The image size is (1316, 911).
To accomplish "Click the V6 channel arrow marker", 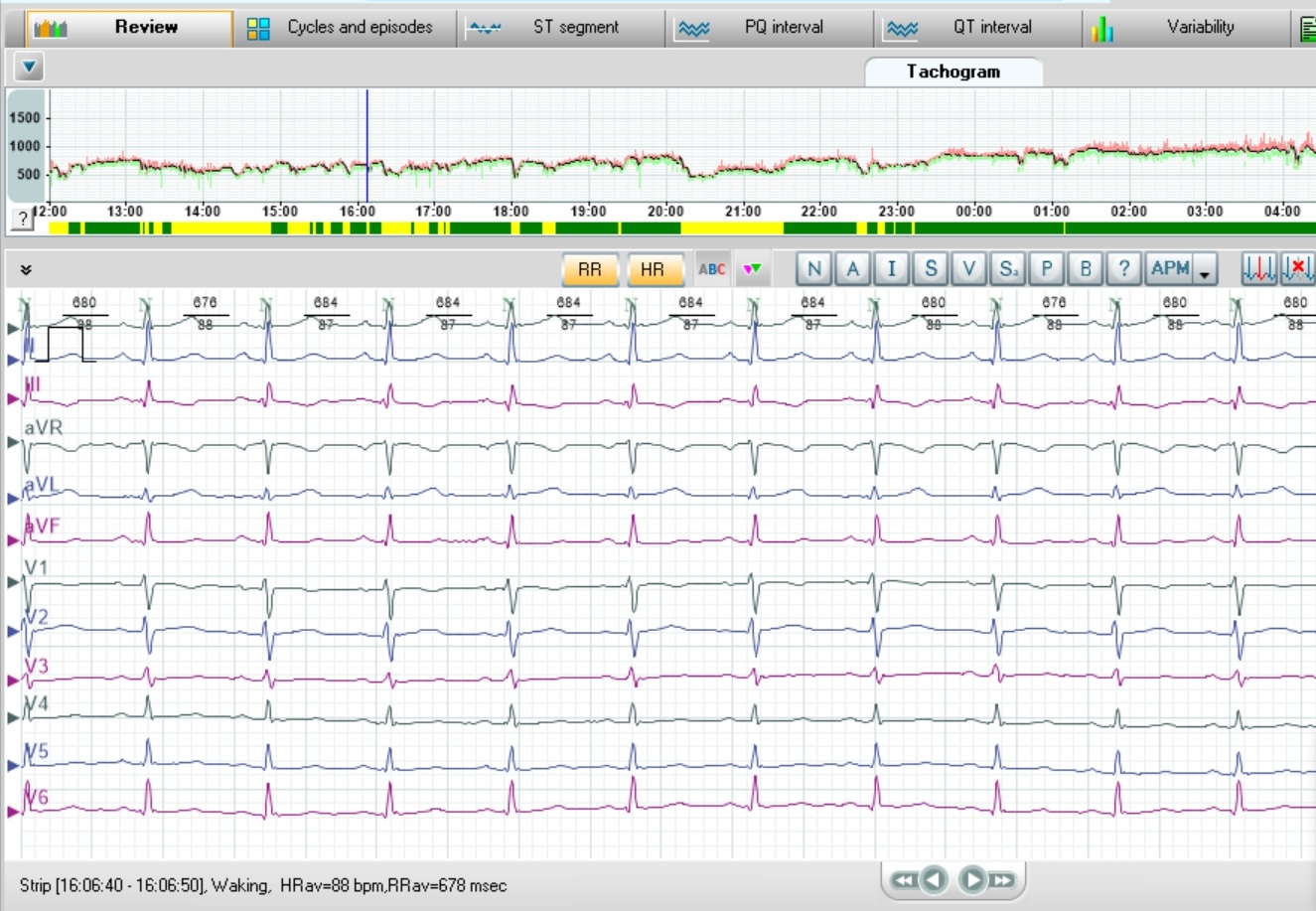I will tap(13, 812).
